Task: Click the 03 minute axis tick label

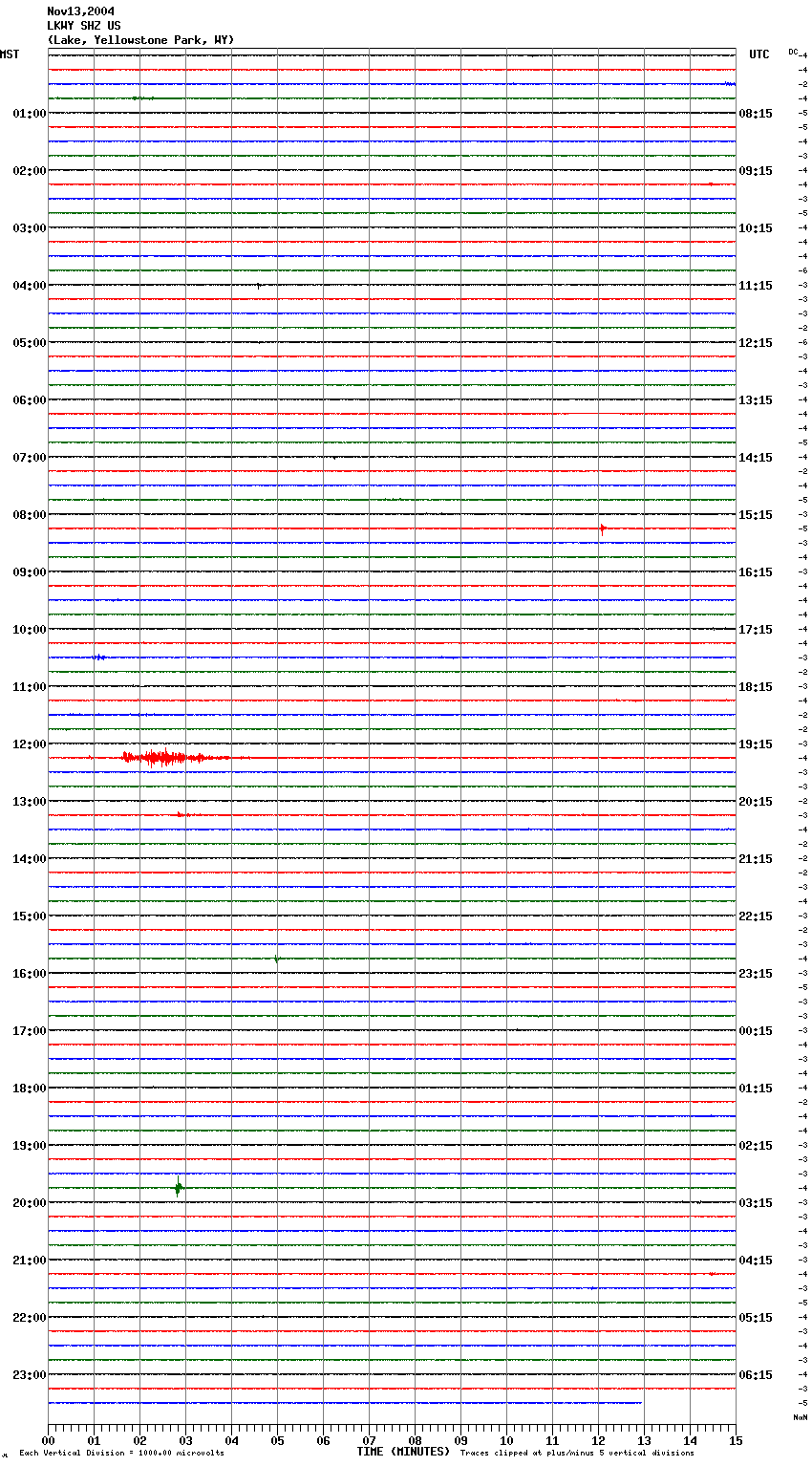Action: (x=185, y=1440)
